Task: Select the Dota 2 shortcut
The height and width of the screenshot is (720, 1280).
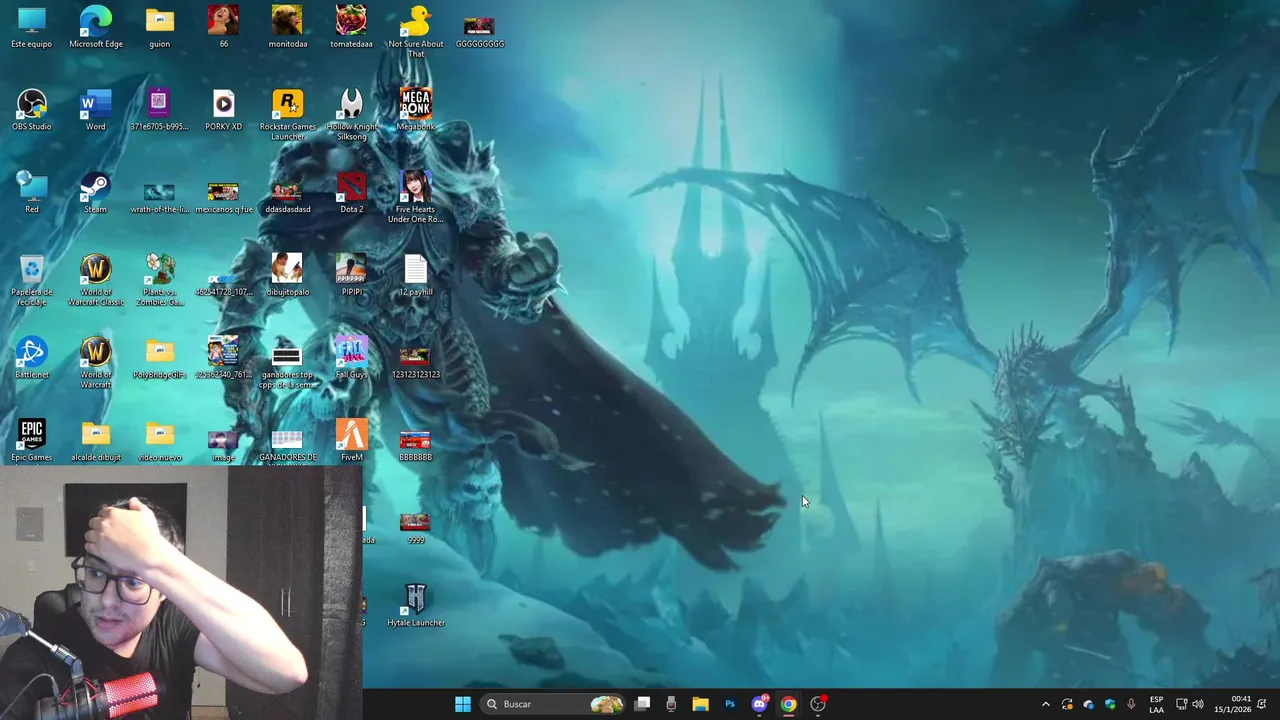Action: point(351,193)
